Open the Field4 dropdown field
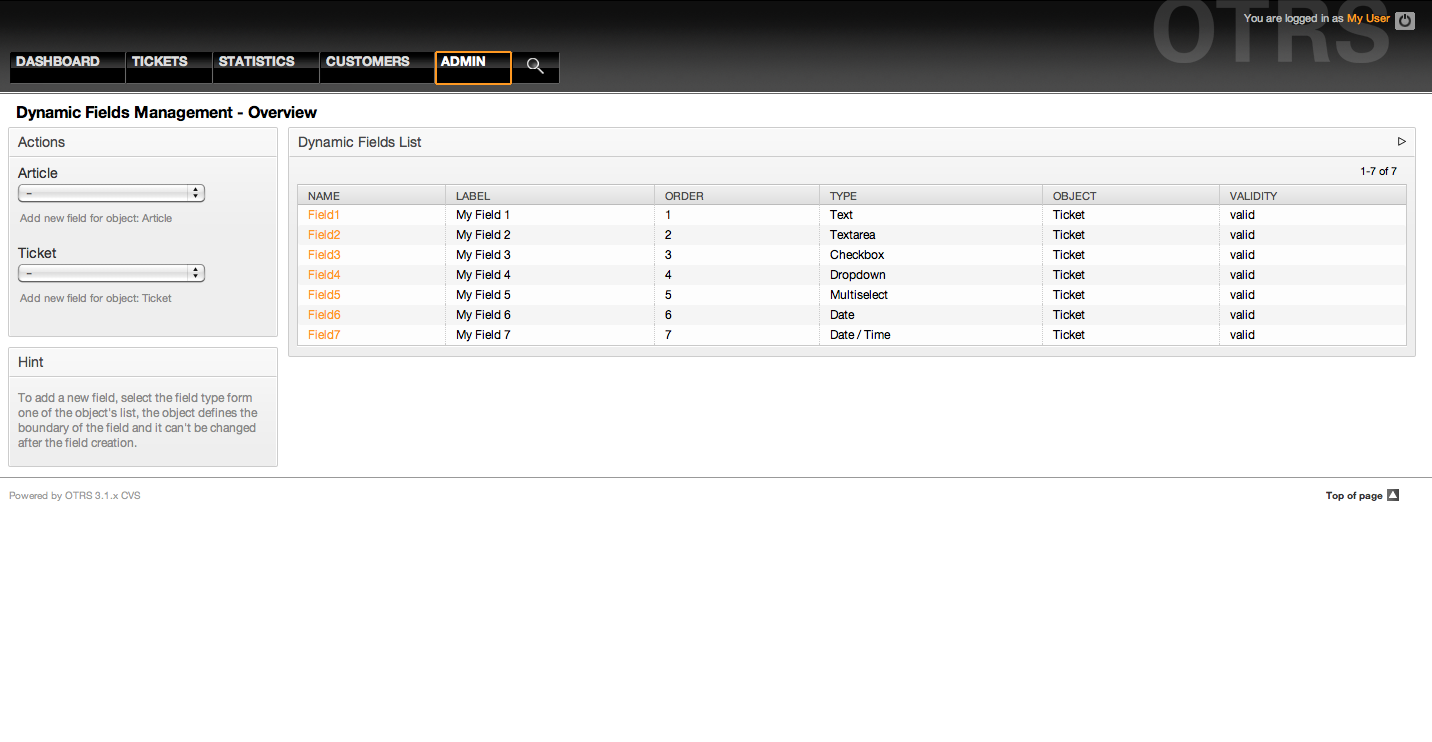Screen dimensions: 1432x742 click(324, 275)
